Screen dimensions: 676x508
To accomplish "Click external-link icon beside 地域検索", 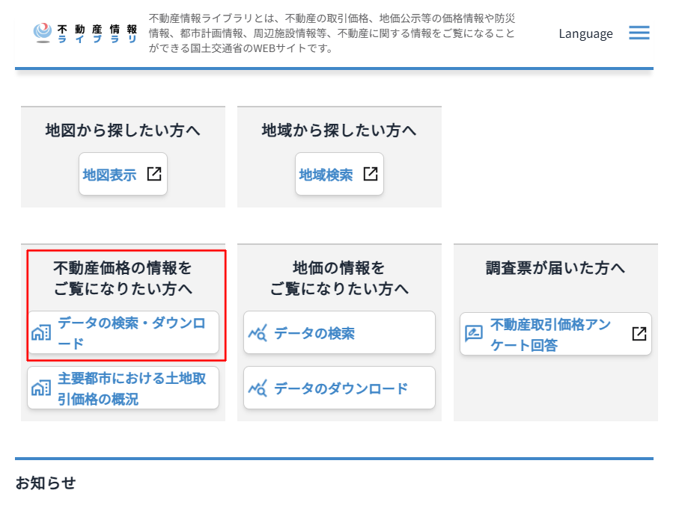I will [370, 174].
